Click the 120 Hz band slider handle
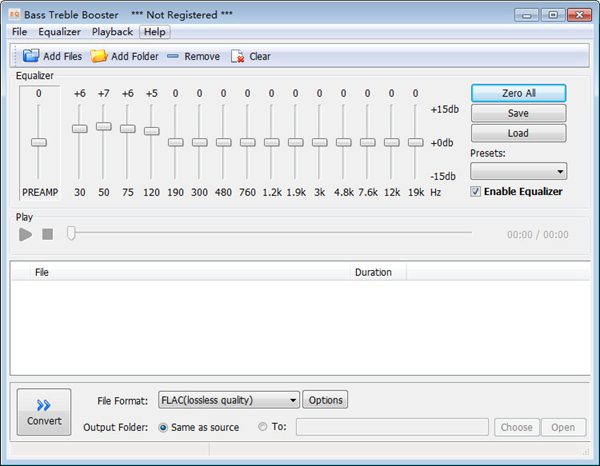This screenshot has height=466, width=600. (x=152, y=131)
